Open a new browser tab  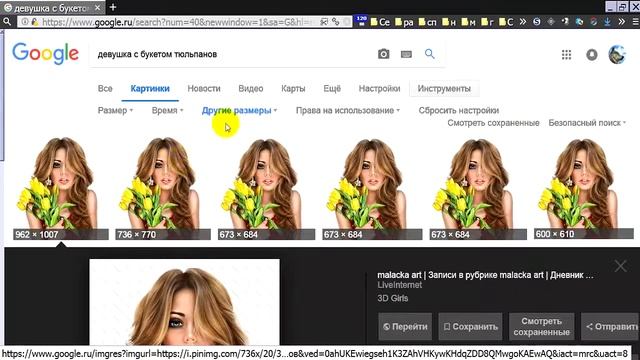[x=113, y=7]
